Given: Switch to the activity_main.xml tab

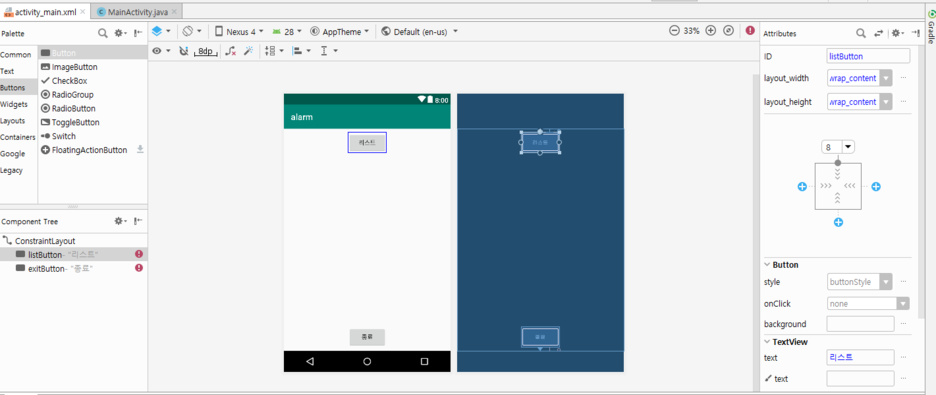Looking at the screenshot, I should [x=45, y=12].
